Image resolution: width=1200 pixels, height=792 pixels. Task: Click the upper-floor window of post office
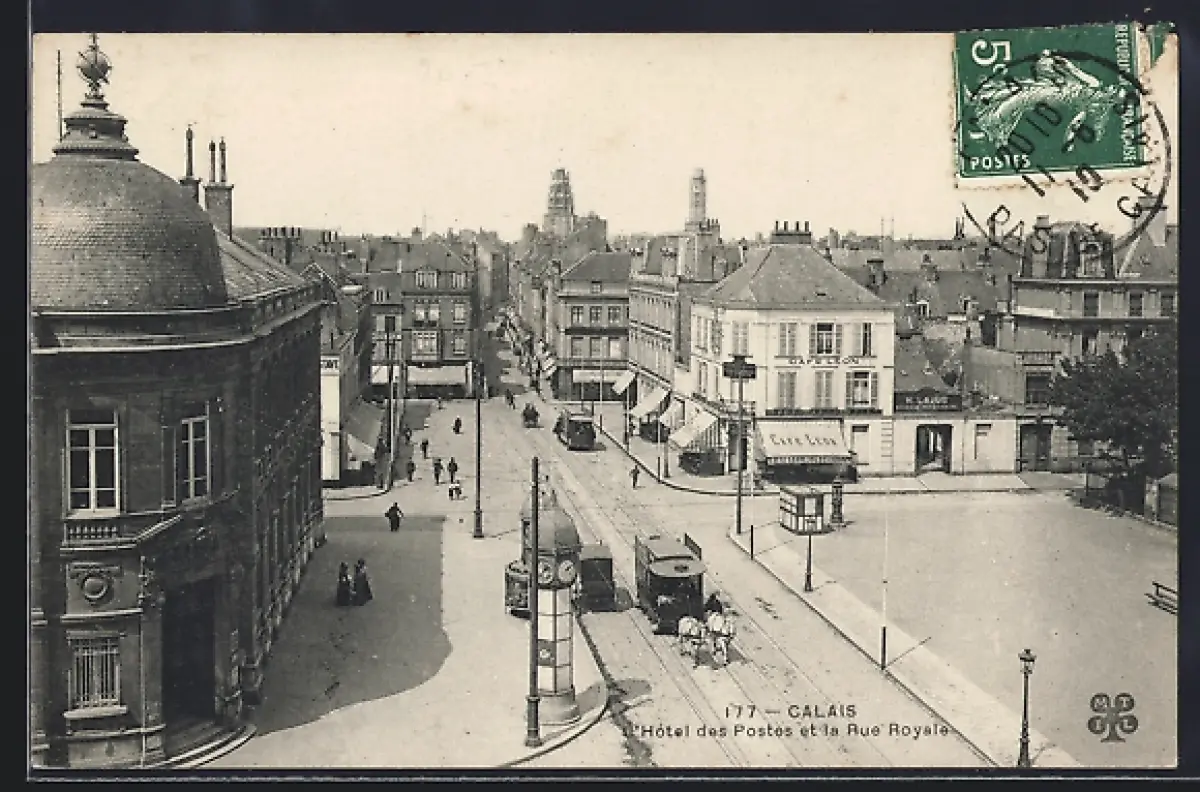[93, 466]
